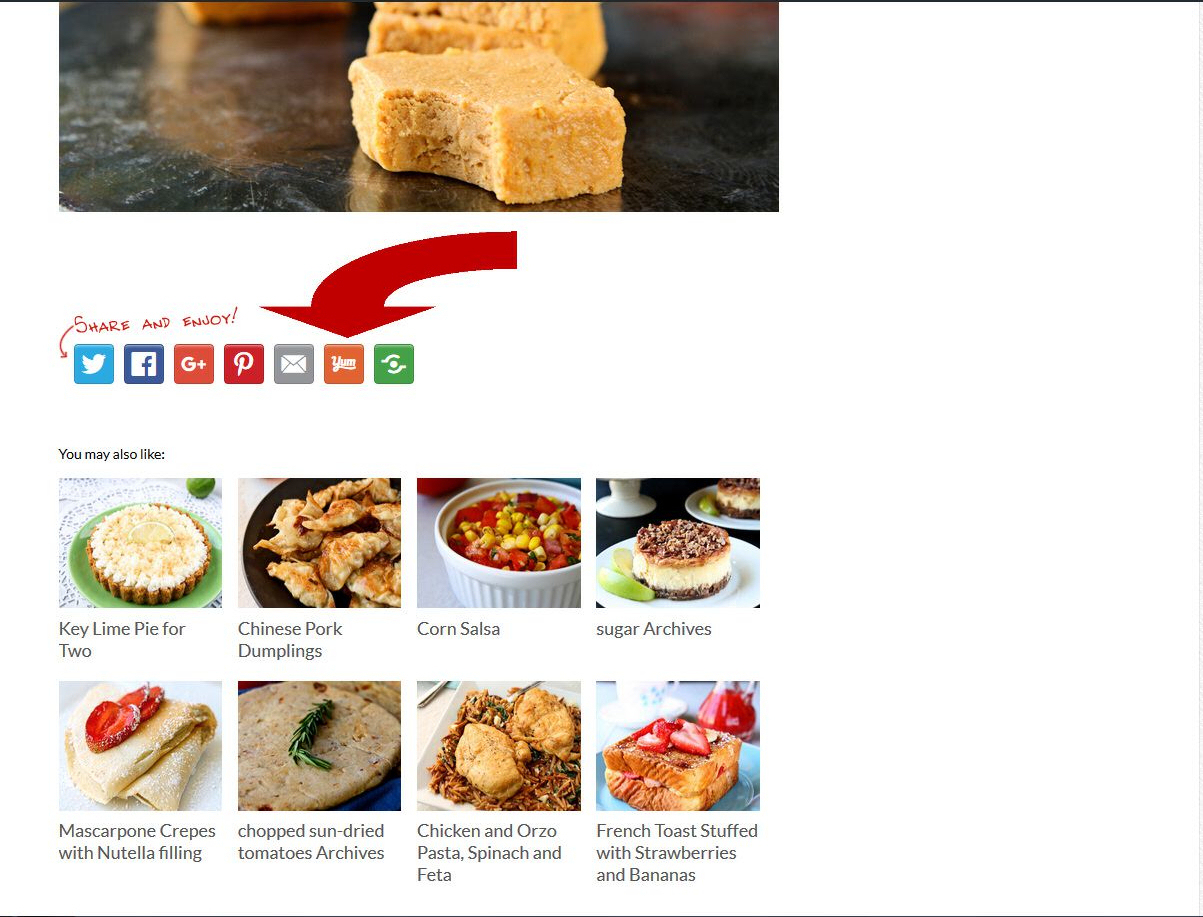Visit the sugar Archives link
This screenshot has width=1203, height=917.
(654, 629)
